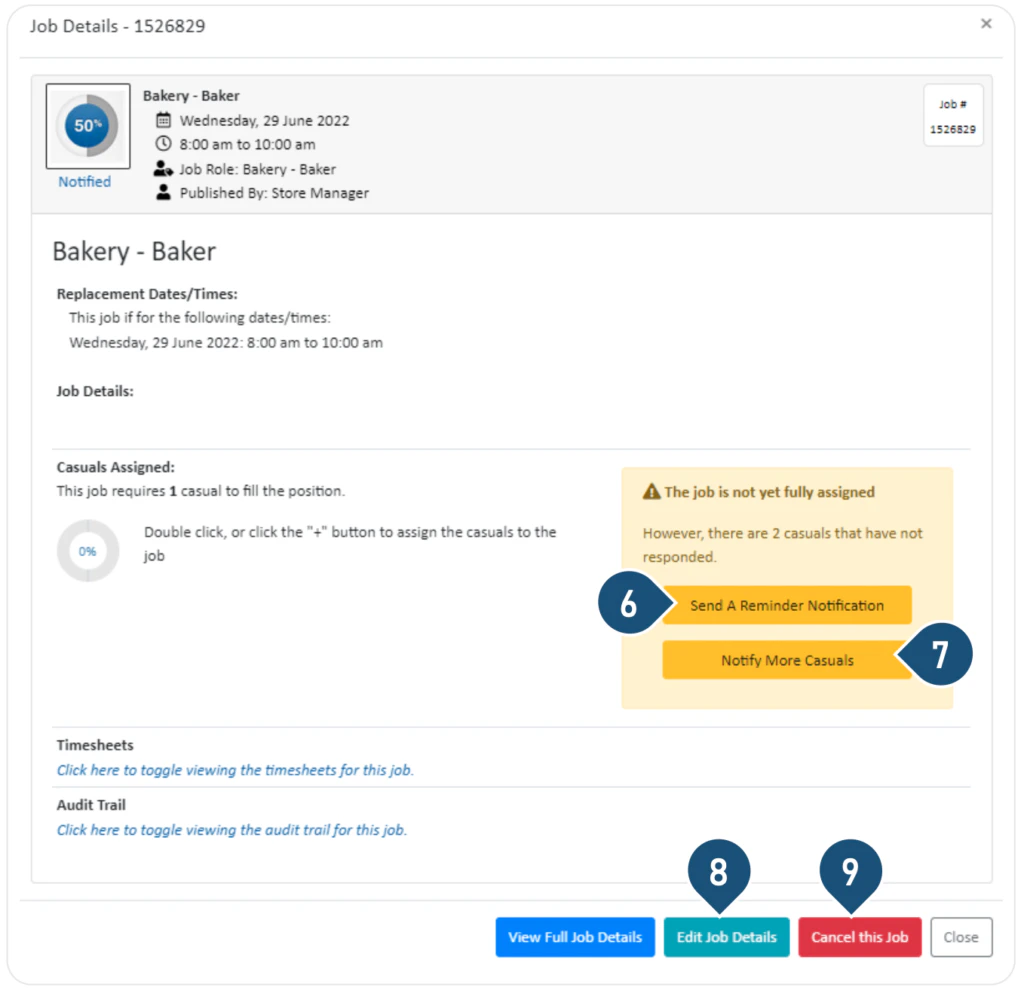Image resolution: width=1024 pixels, height=994 pixels.
Task: Click 'Published By: Store Manager' text
Action: coord(274,193)
